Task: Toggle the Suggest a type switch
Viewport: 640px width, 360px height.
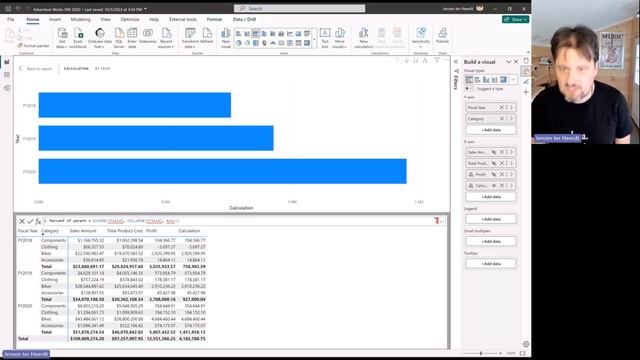Action: click(469, 89)
